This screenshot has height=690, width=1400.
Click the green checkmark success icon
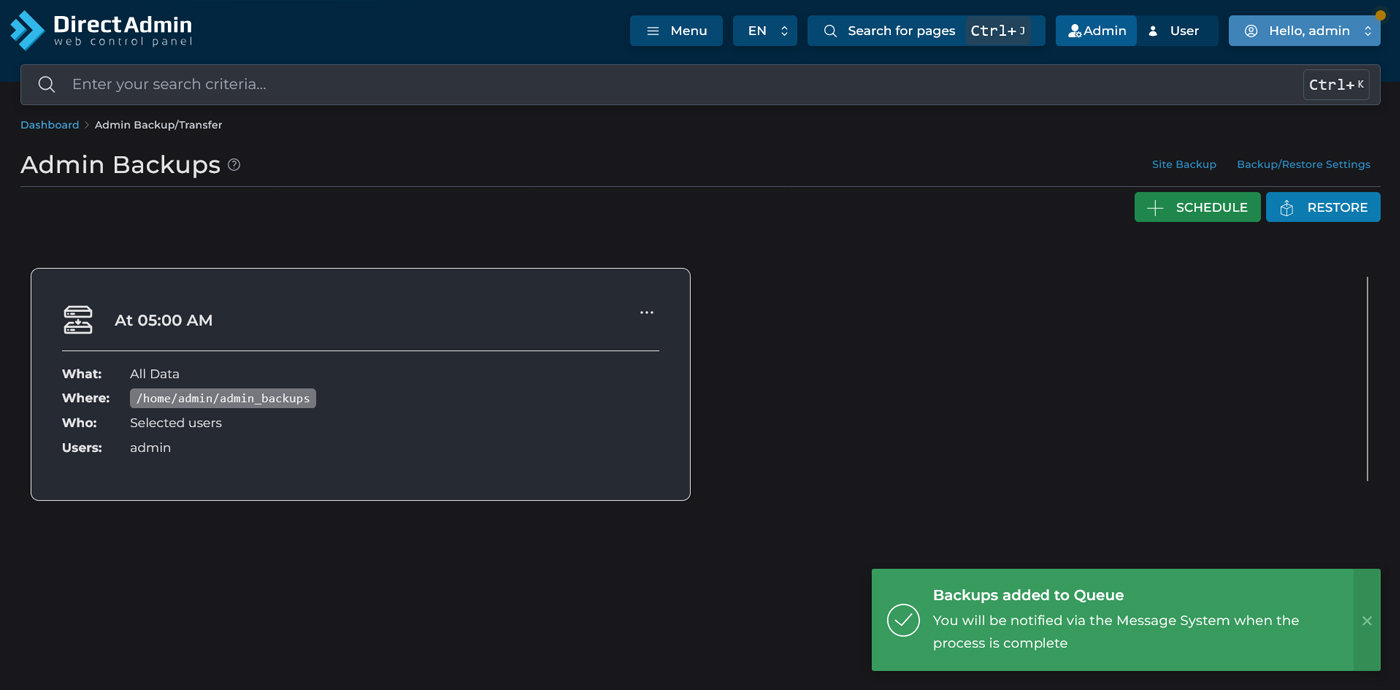[903, 620]
